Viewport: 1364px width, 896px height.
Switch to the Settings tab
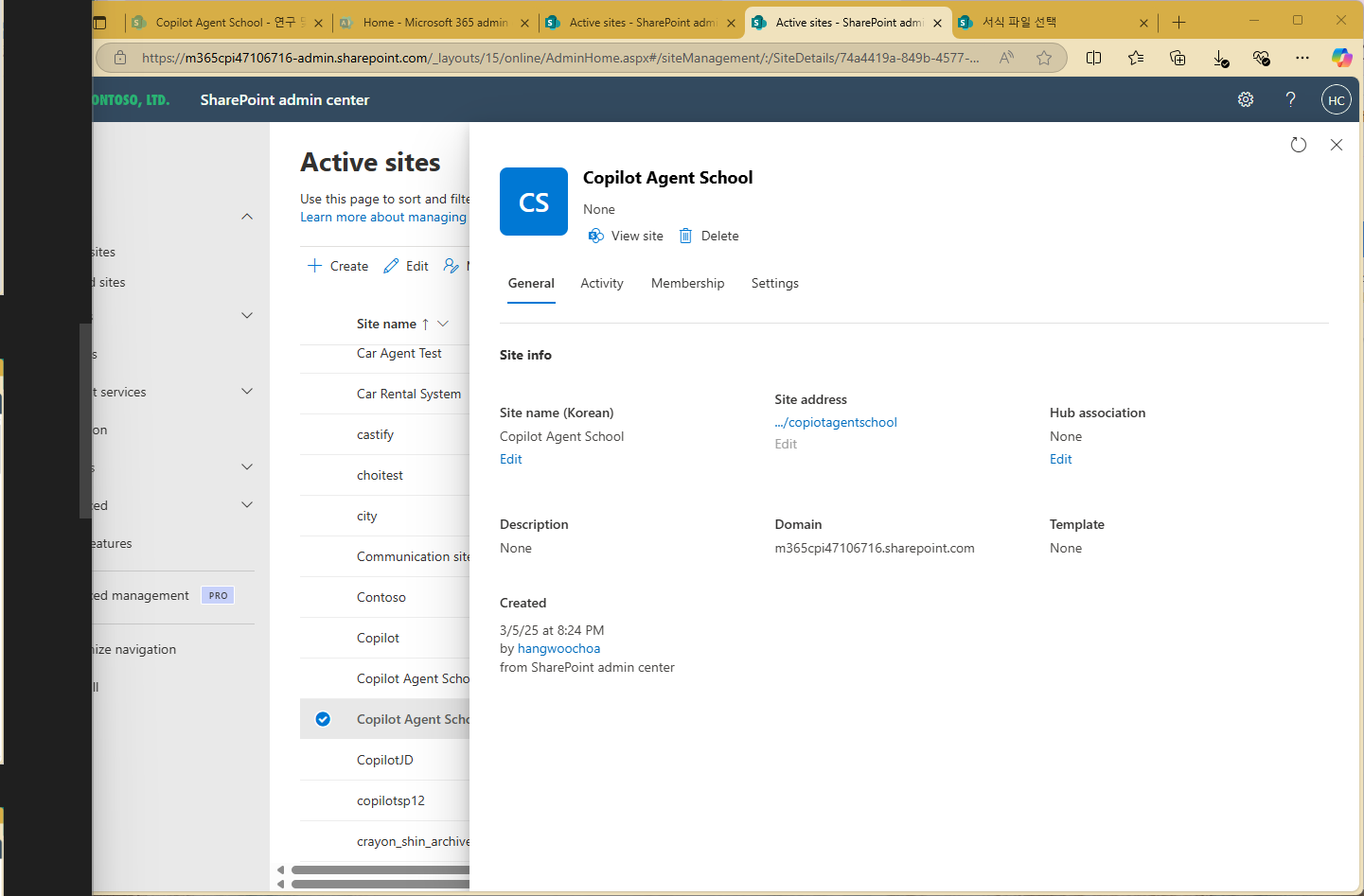[x=774, y=283]
